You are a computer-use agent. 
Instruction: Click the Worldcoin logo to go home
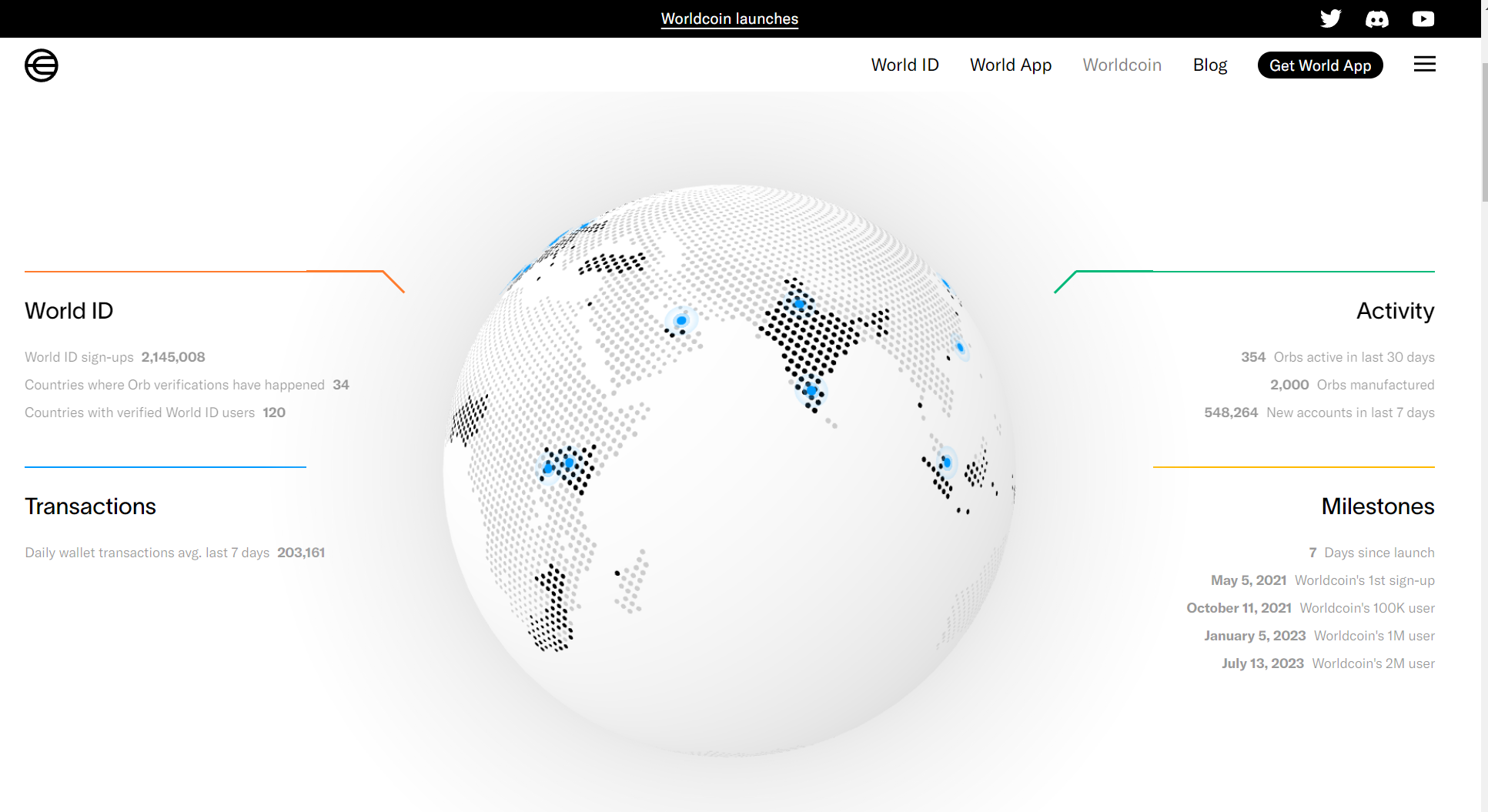click(x=42, y=65)
